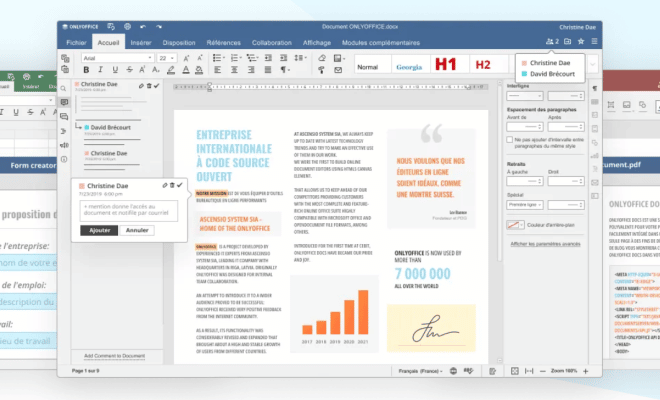Image resolution: width=660 pixels, height=400 pixels.
Task: Click the Copy style paint roller icon
Action: 321,70
